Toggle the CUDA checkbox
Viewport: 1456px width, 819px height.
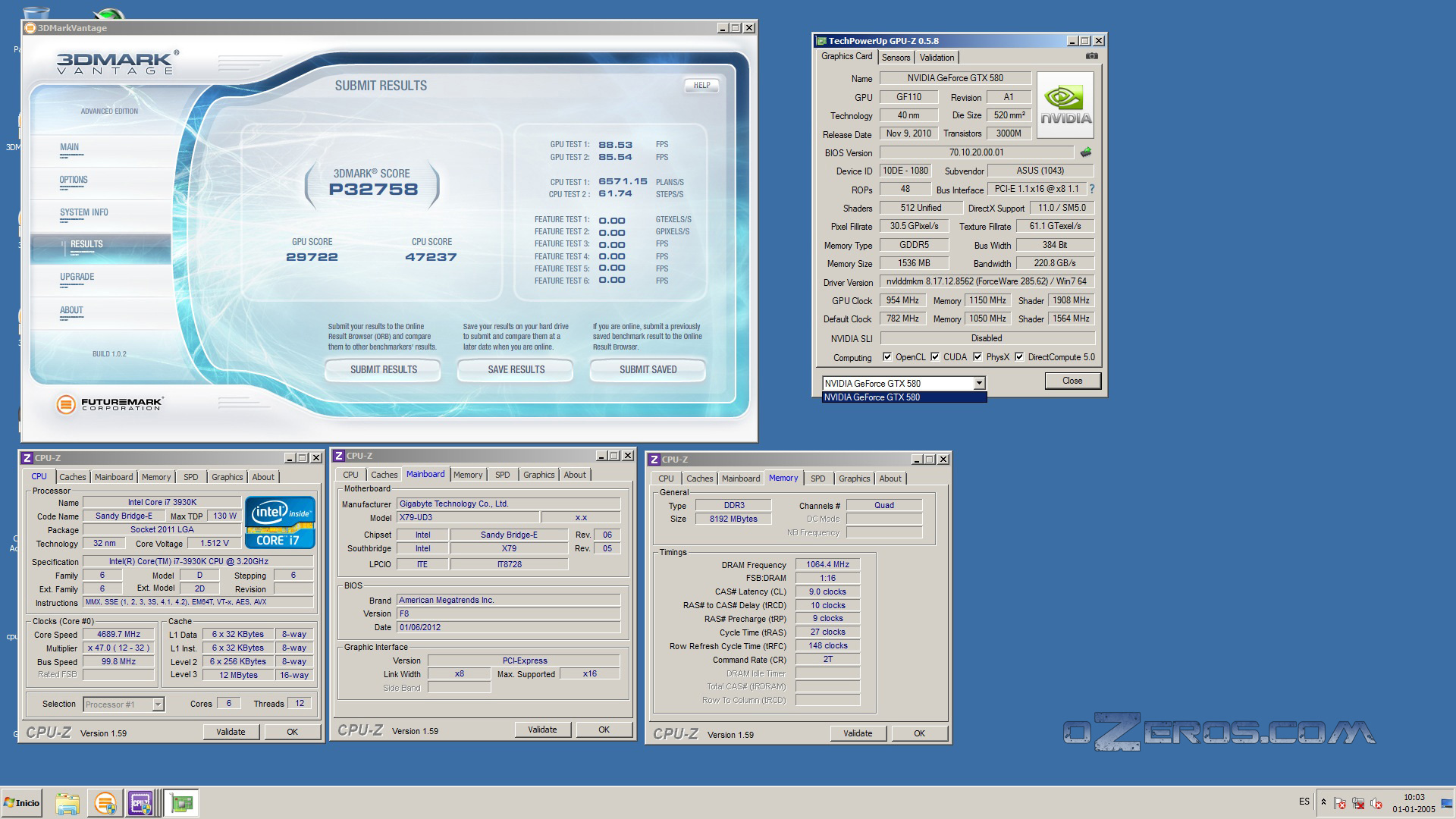(x=935, y=357)
